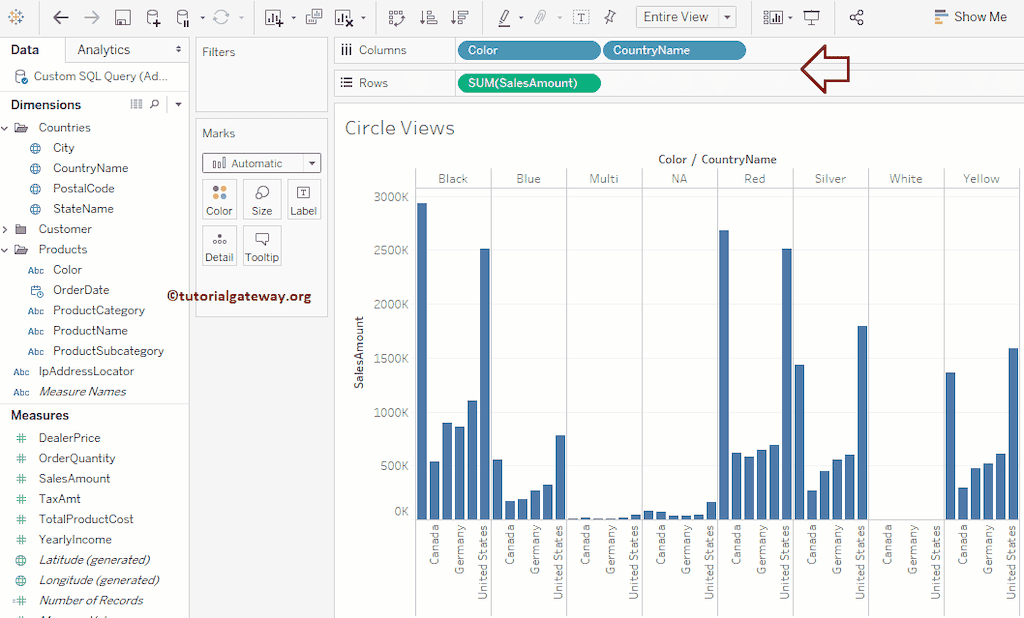The height and width of the screenshot is (618, 1024).
Task: Toggle Presentation Mode in the toolbar
Action: 811,16
